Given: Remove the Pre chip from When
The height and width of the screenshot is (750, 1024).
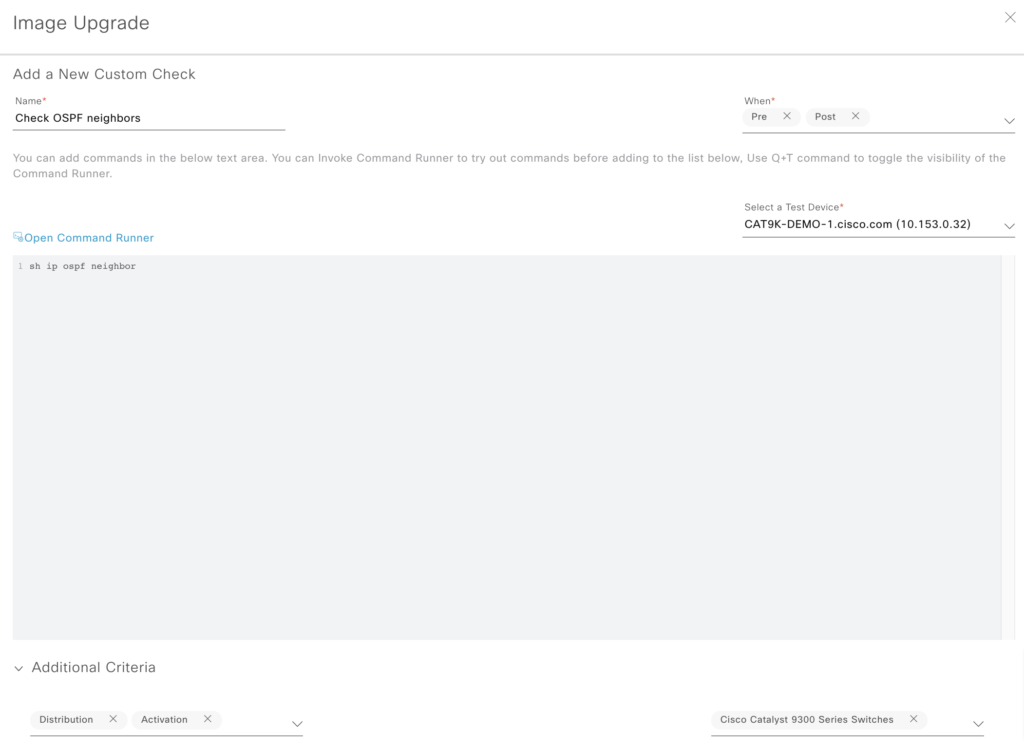Looking at the screenshot, I should coord(787,116).
